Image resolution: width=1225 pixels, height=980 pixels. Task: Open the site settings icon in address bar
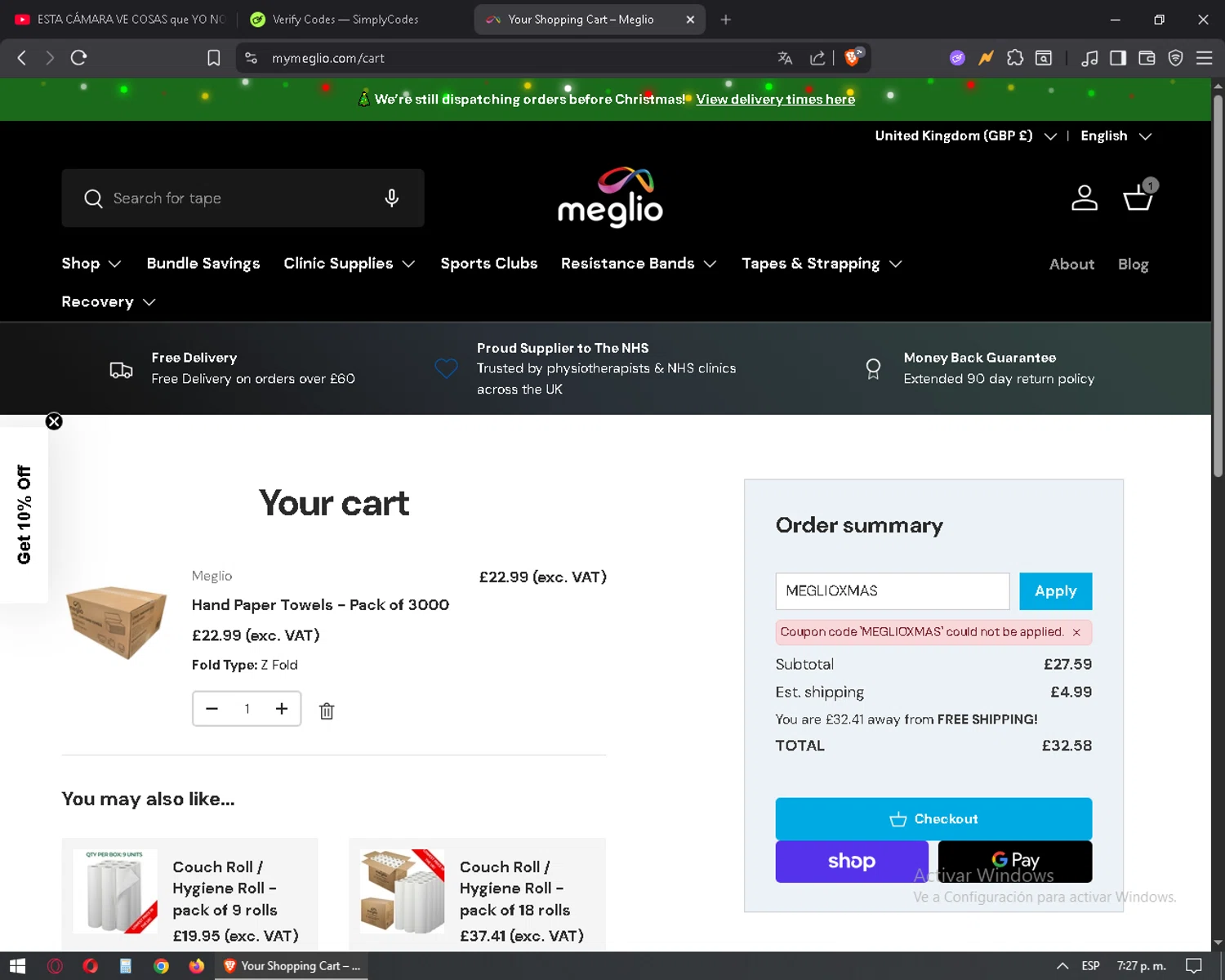(x=252, y=58)
